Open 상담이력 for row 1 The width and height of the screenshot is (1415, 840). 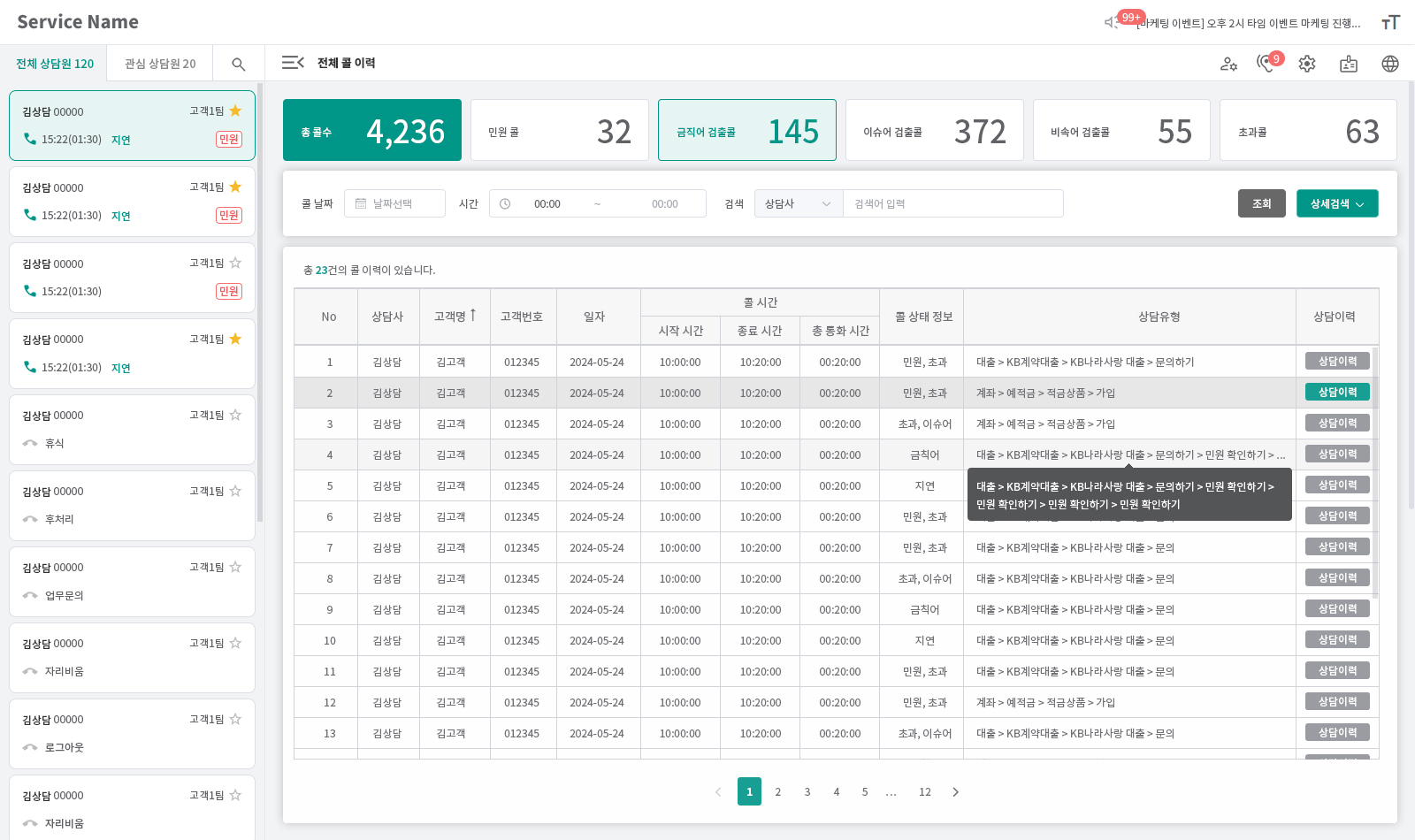point(1337,361)
